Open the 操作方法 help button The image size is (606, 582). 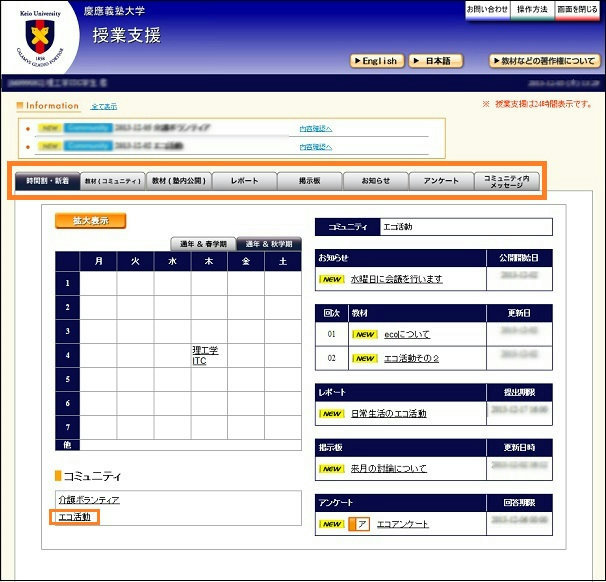[x=532, y=9]
